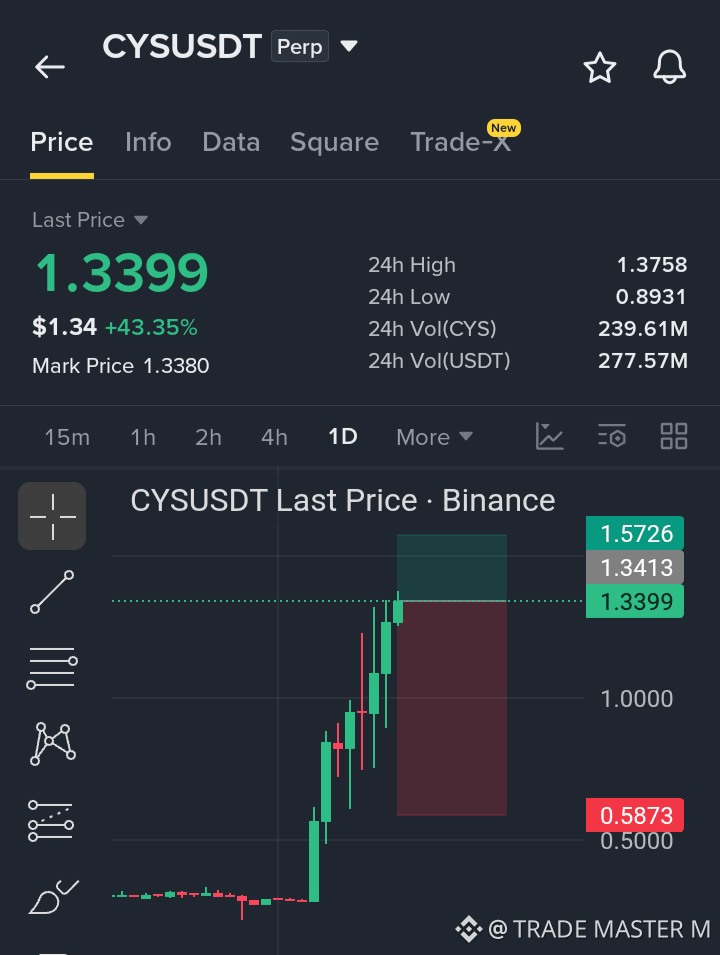Click the 24h Vol(USDT) value 277.57M
The image size is (720, 955).
pos(643,361)
